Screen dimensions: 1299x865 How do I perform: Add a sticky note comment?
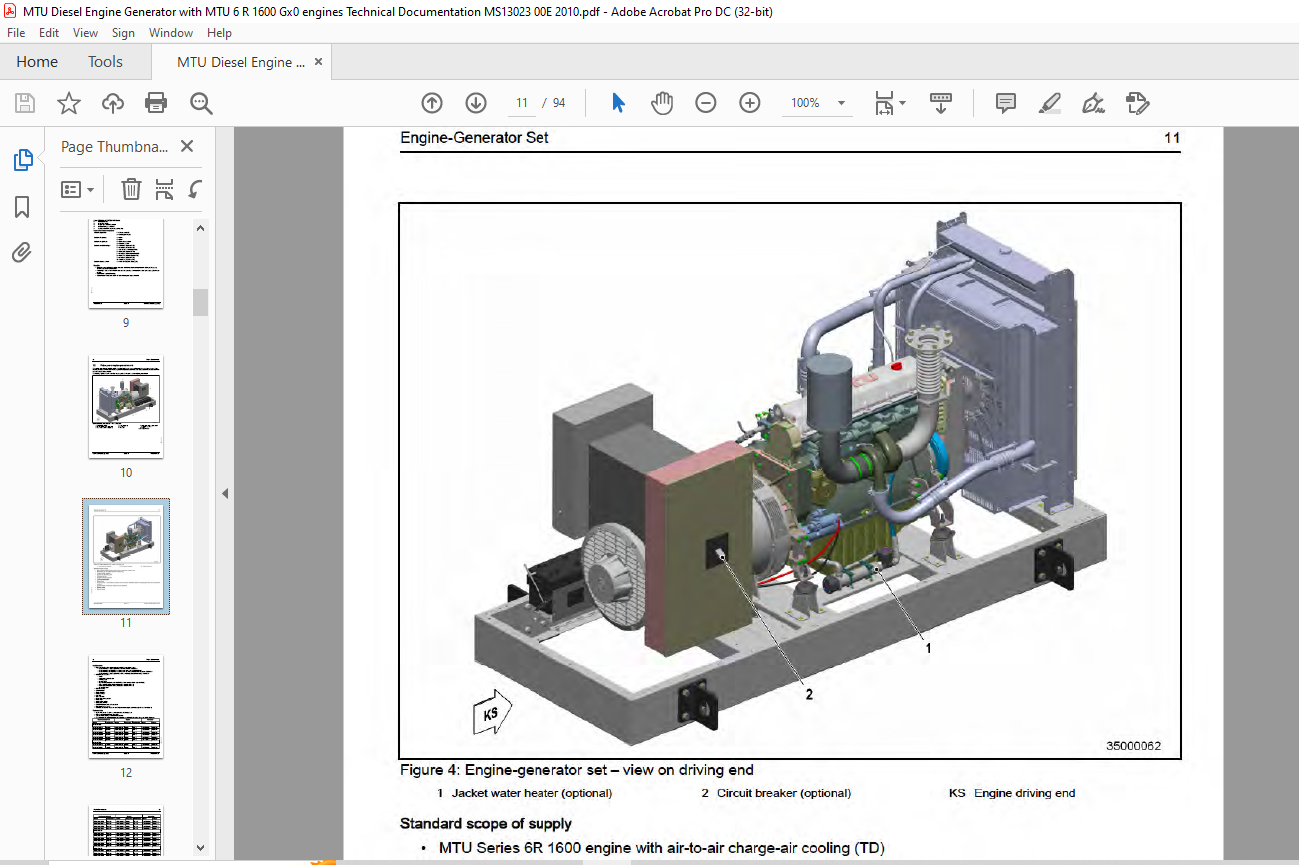(1006, 103)
